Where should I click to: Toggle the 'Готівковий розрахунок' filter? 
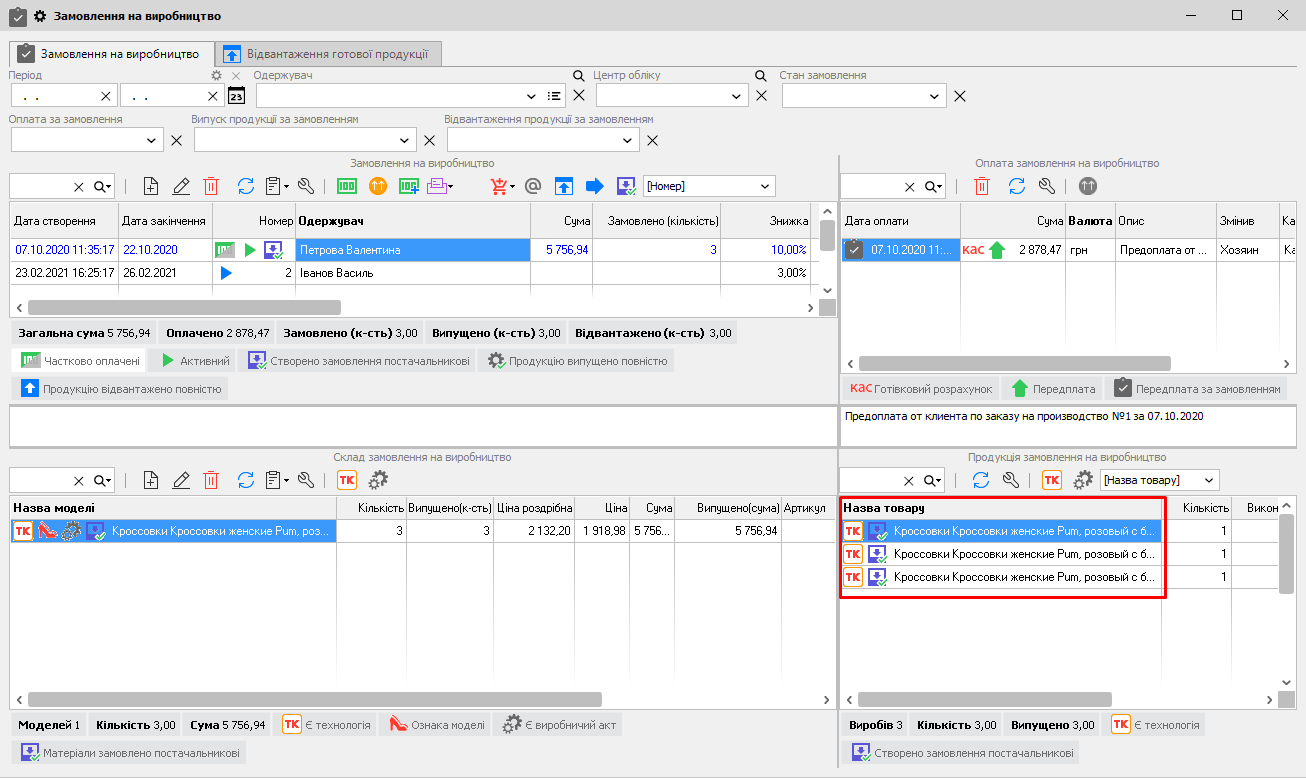point(920,388)
